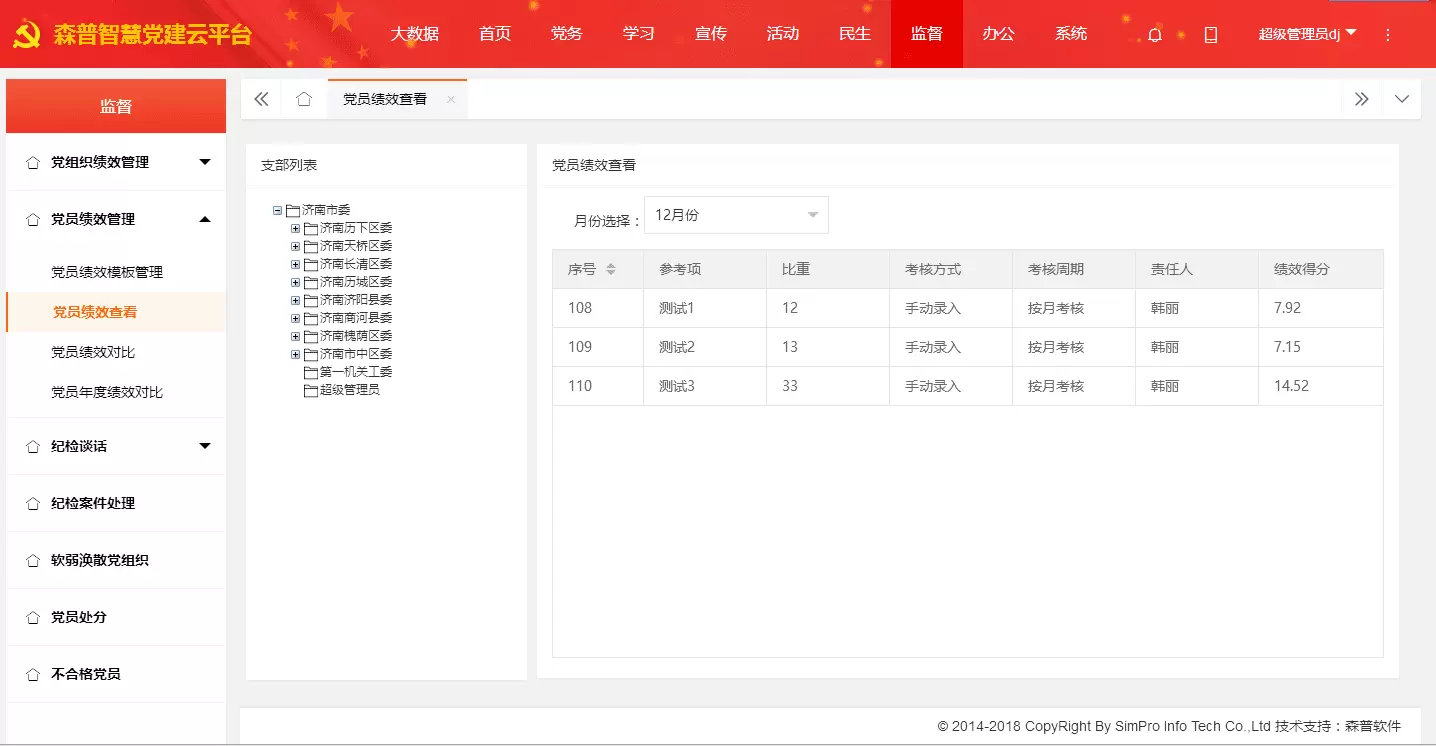1436x746 pixels.
Task: Click the party emblem logo
Action: pyautogui.click(x=27, y=36)
